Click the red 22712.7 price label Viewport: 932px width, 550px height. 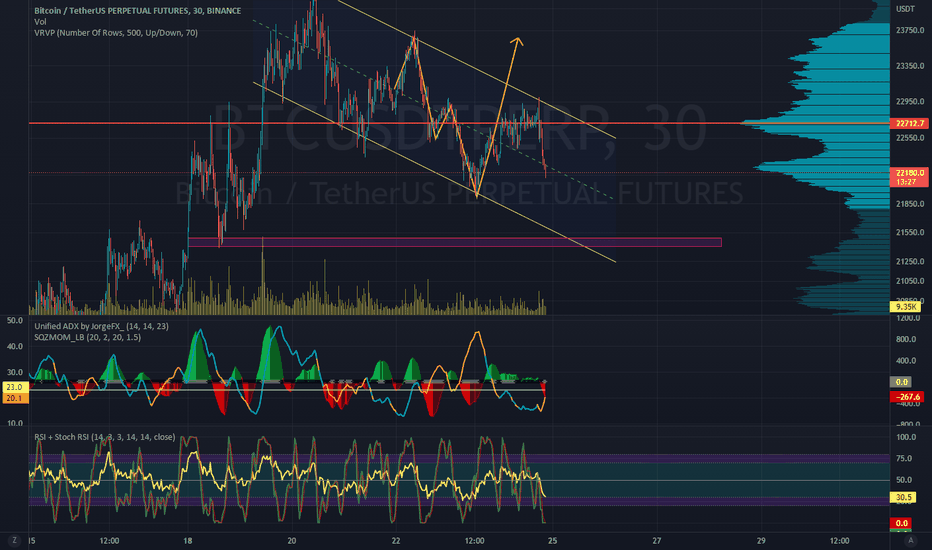tap(909, 123)
